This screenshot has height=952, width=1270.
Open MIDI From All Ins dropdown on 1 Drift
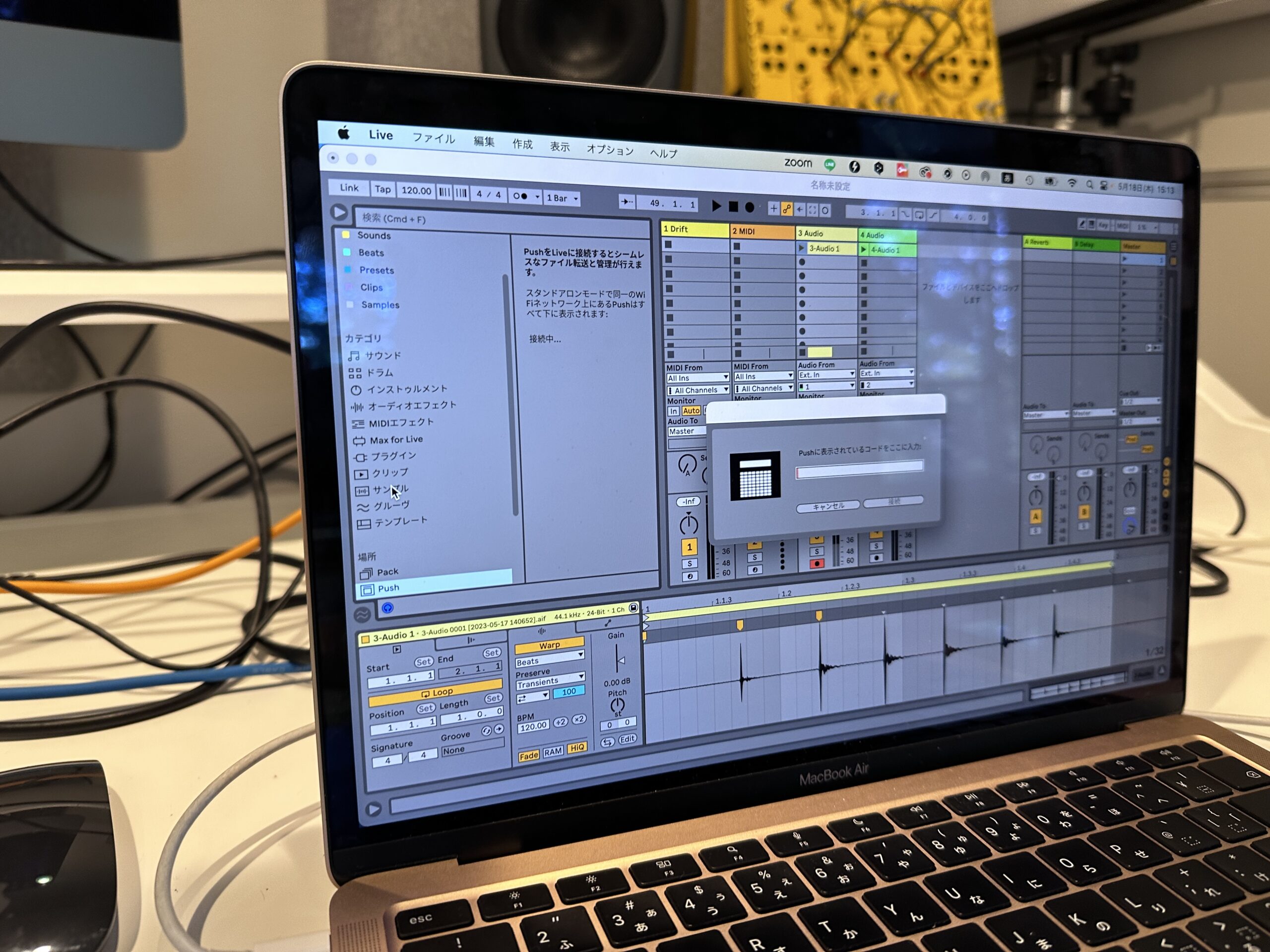tap(698, 378)
